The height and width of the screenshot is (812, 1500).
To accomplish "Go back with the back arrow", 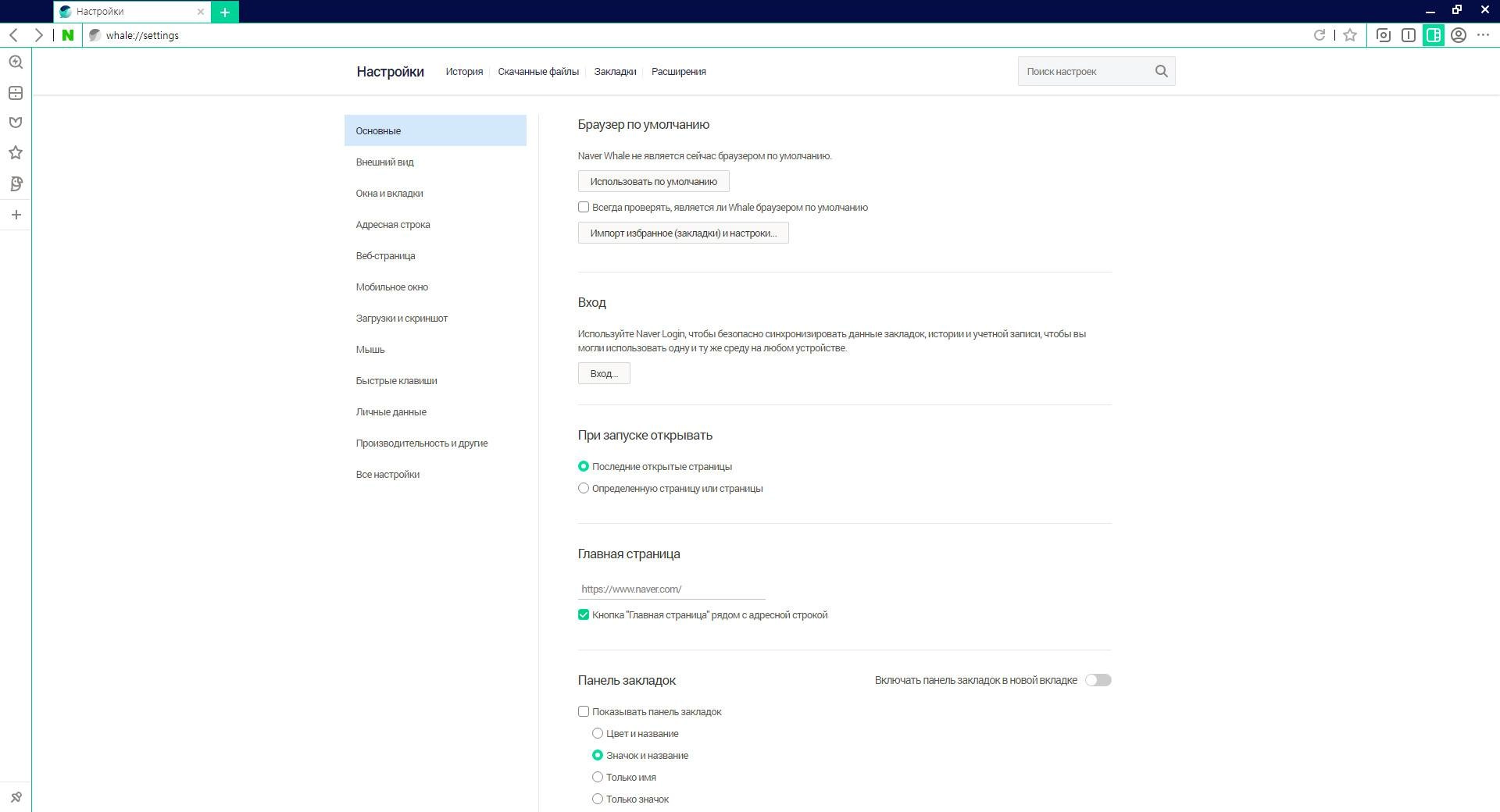I will coord(14,35).
